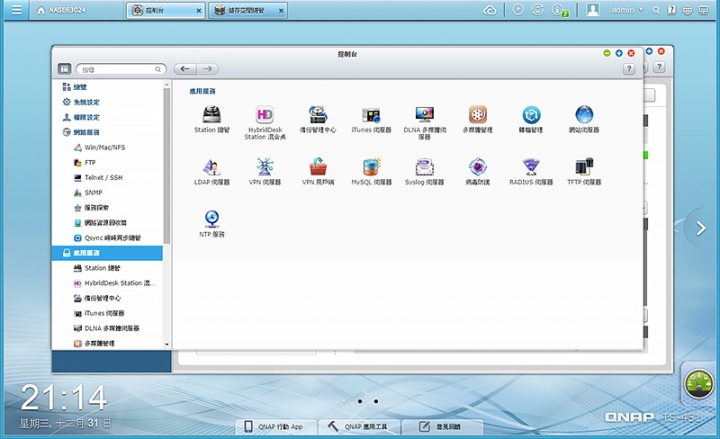Toggle the Control Panel sidebar view button

coord(64,69)
